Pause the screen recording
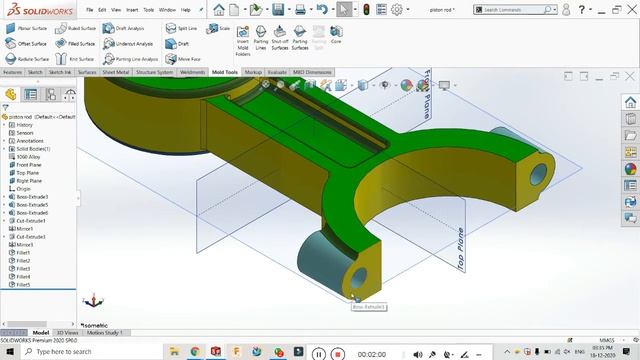 point(318,354)
